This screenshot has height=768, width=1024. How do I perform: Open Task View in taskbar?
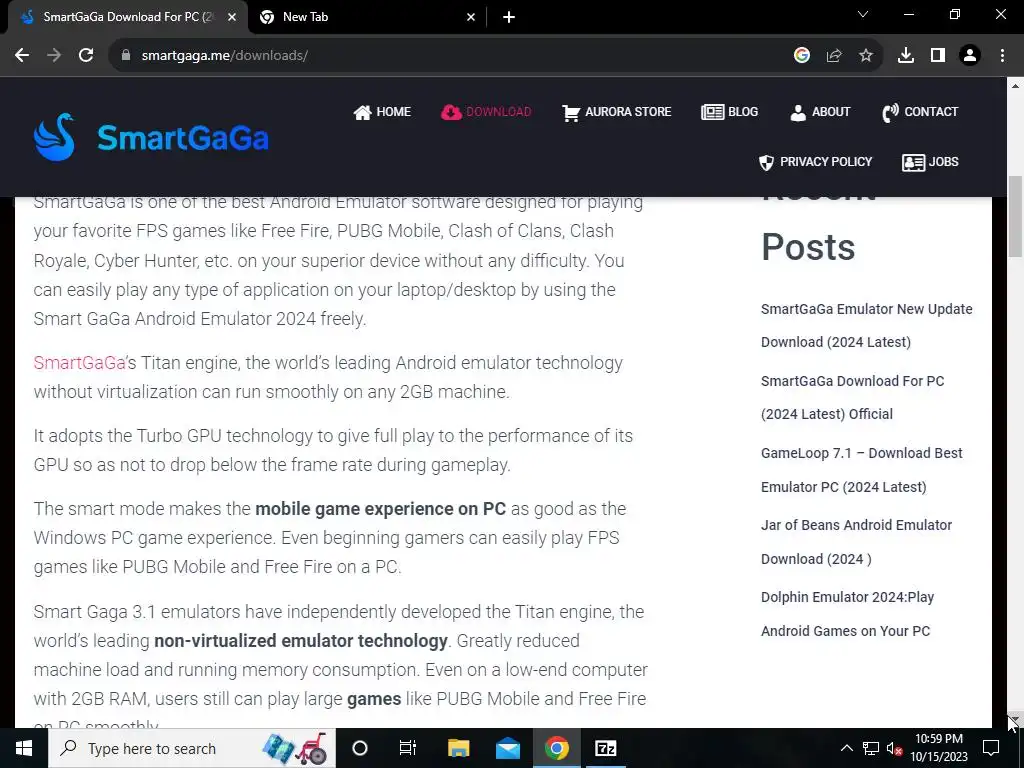point(408,748)
